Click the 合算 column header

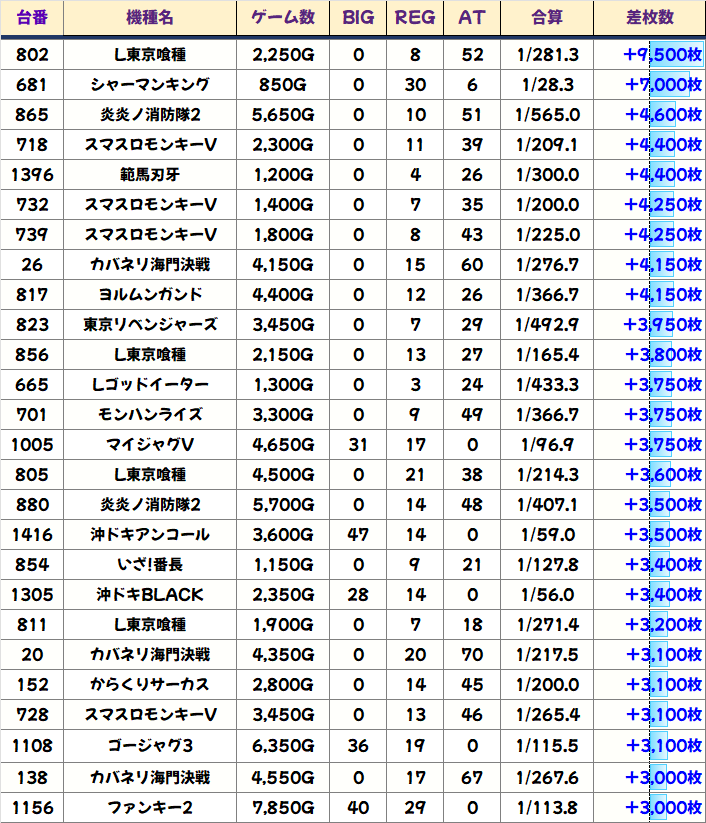(x=547, y=18)
